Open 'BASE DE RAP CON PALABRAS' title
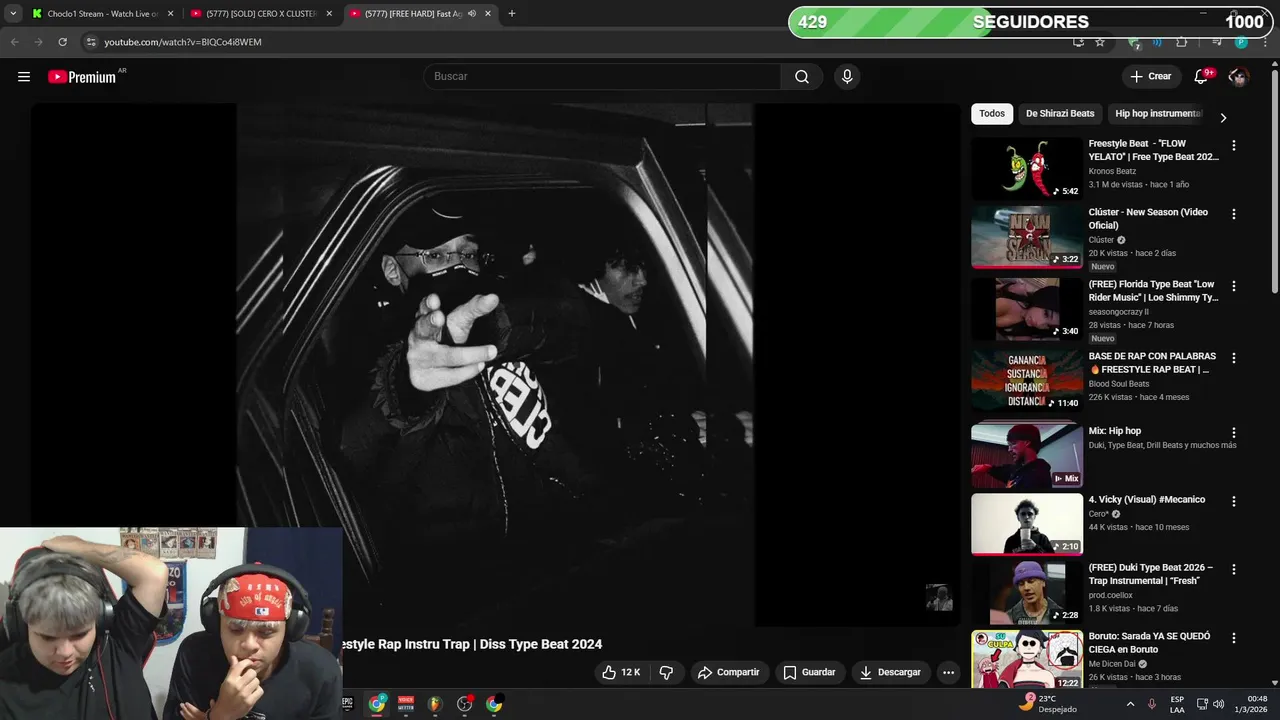The width and height of the screenshot is (1280, 720). pyautogui.click(x=1152, y=363)
